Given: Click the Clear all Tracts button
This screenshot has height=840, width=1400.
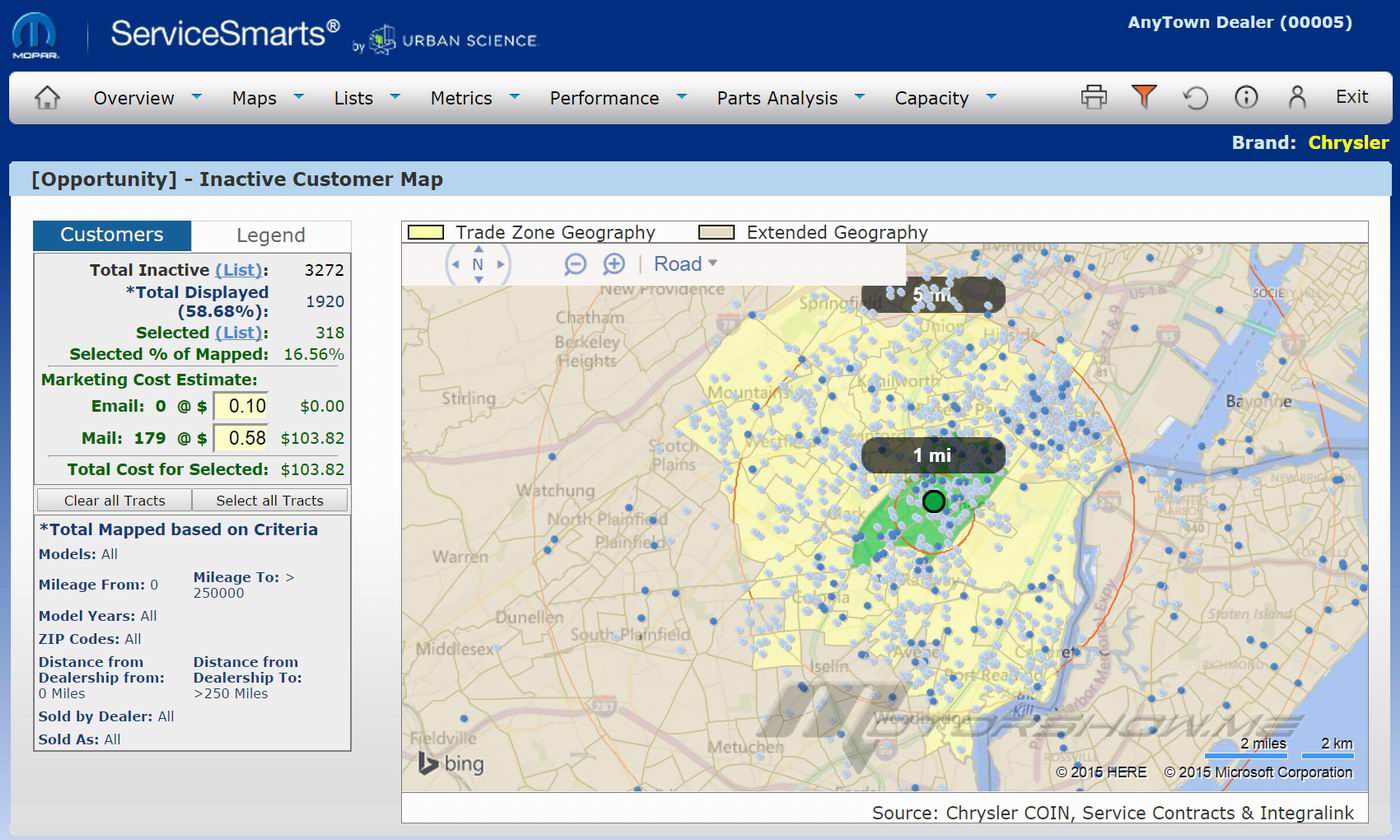Looking at the screenshot, I should click(x=114, y=500).
